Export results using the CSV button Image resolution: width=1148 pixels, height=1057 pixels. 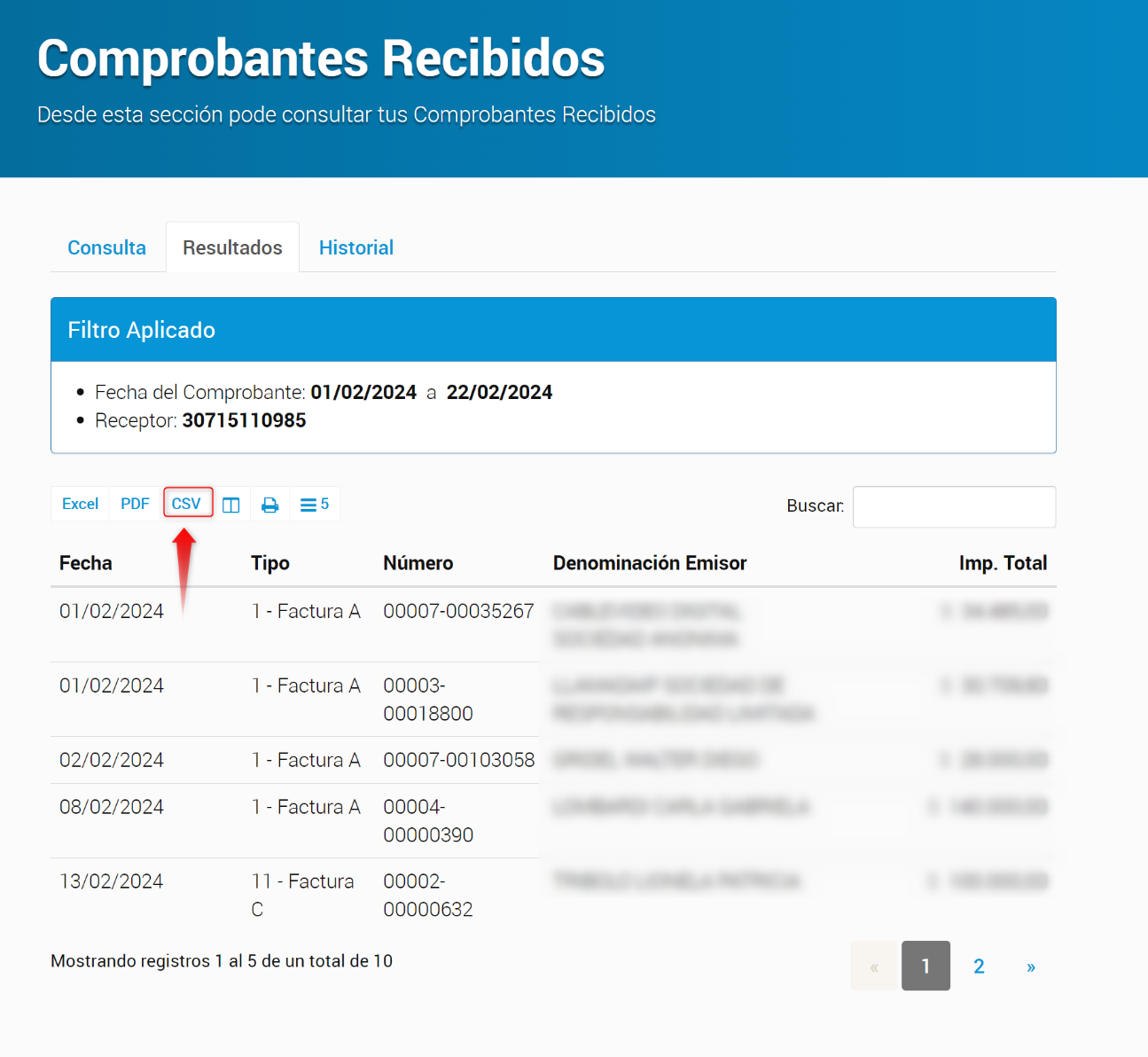point(187,504)
